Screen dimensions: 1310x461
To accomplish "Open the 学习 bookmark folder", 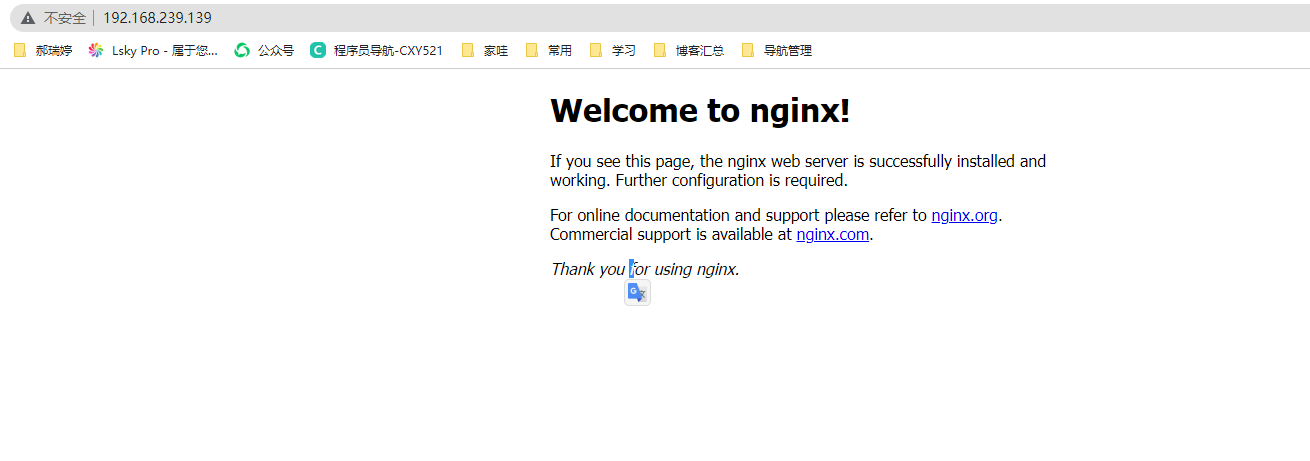I will (x=613, y=50).
